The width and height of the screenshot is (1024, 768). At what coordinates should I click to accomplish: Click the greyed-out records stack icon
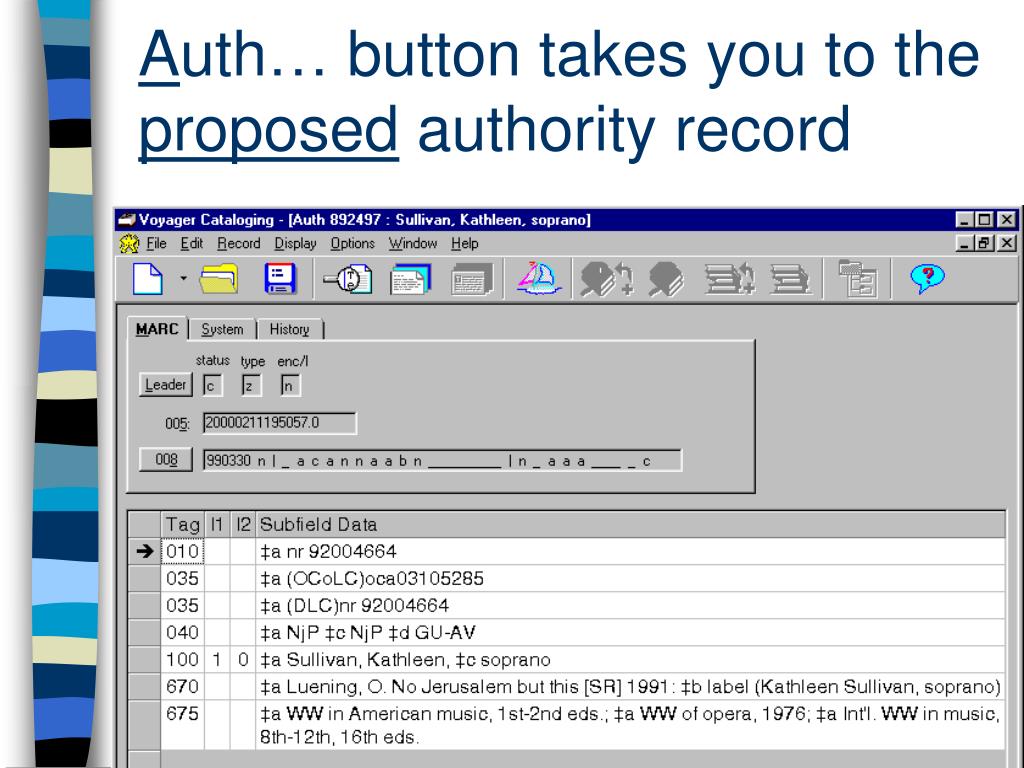click(472, 279)
